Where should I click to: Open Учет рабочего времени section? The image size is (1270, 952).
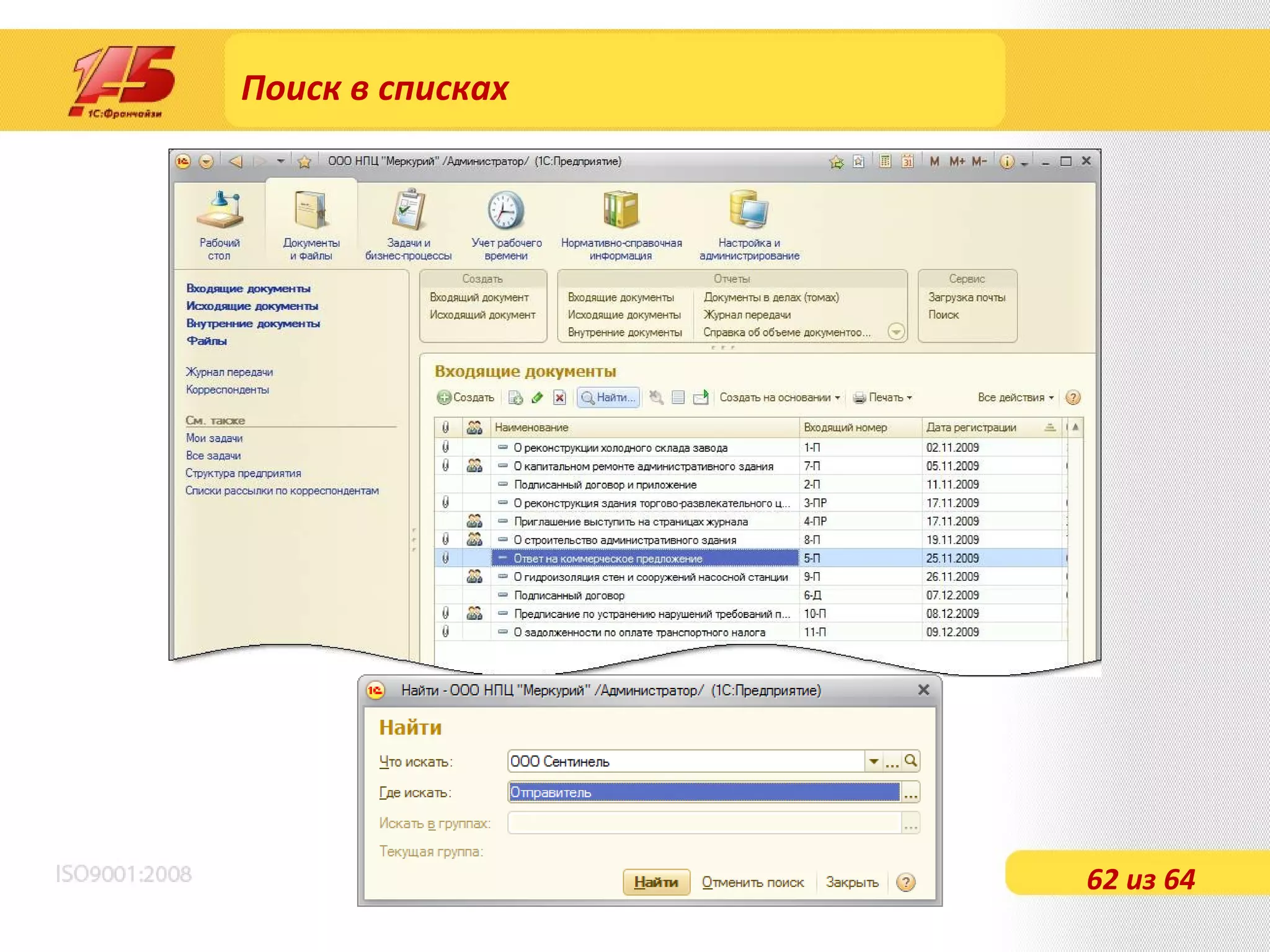tap(506, 225)
